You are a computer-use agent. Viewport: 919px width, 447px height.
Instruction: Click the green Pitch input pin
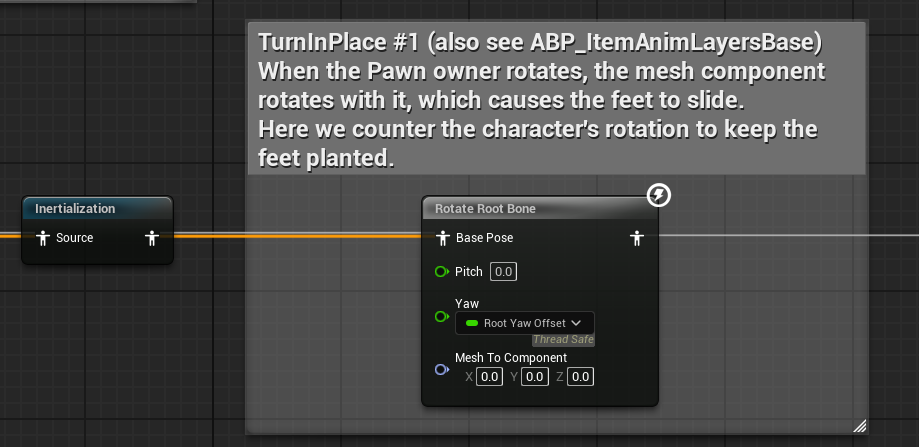441,272
